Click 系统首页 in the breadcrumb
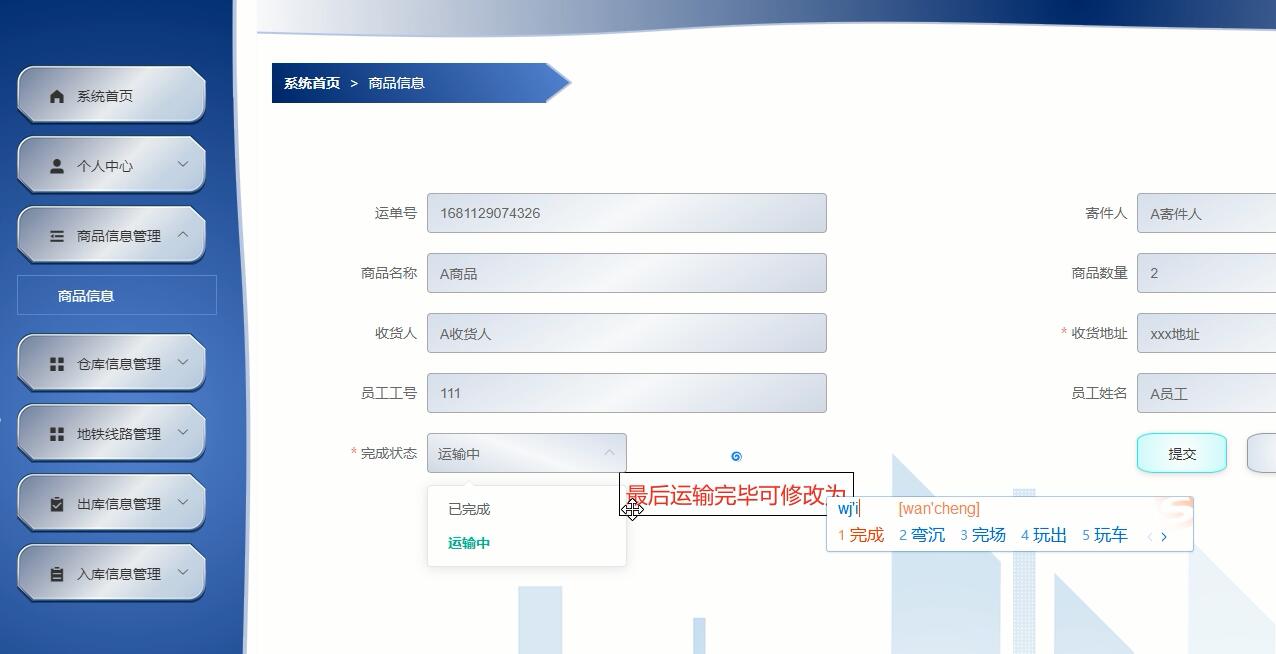This screenshot has width=1276, height=654. [312, 83]
